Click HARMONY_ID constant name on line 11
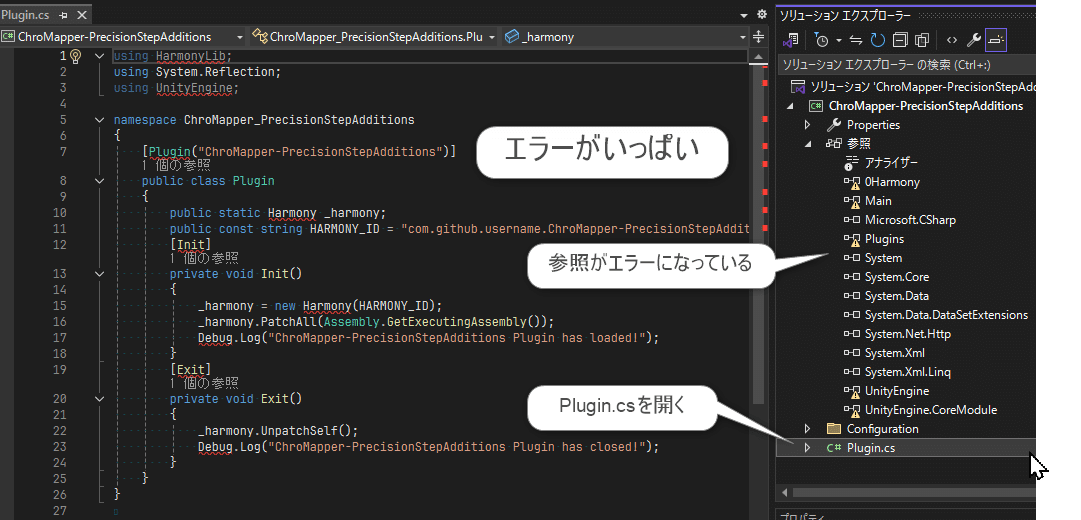Image resolution: width=1081 pixels, height=520 pixels. click(345, 228)
